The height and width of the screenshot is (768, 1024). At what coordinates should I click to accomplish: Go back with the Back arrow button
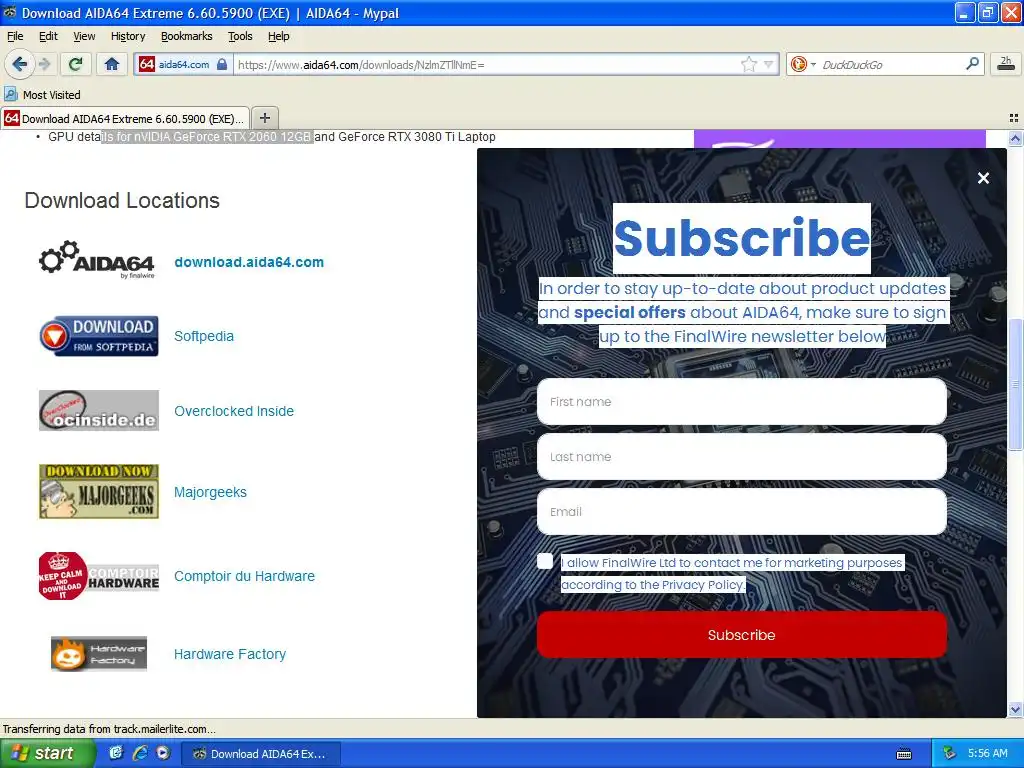coord(19,64)
